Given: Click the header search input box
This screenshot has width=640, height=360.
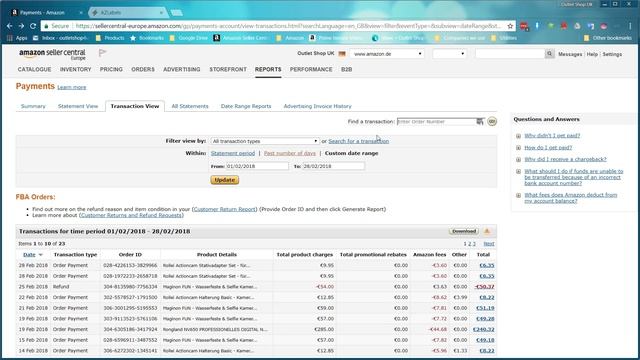Looking at the screenshot, I should 510,54.
